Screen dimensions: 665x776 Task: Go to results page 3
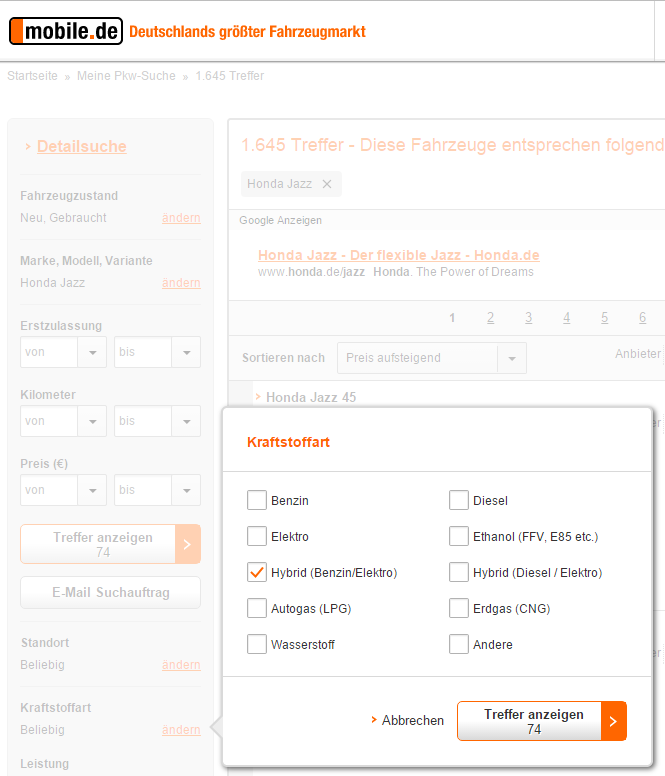528,318
